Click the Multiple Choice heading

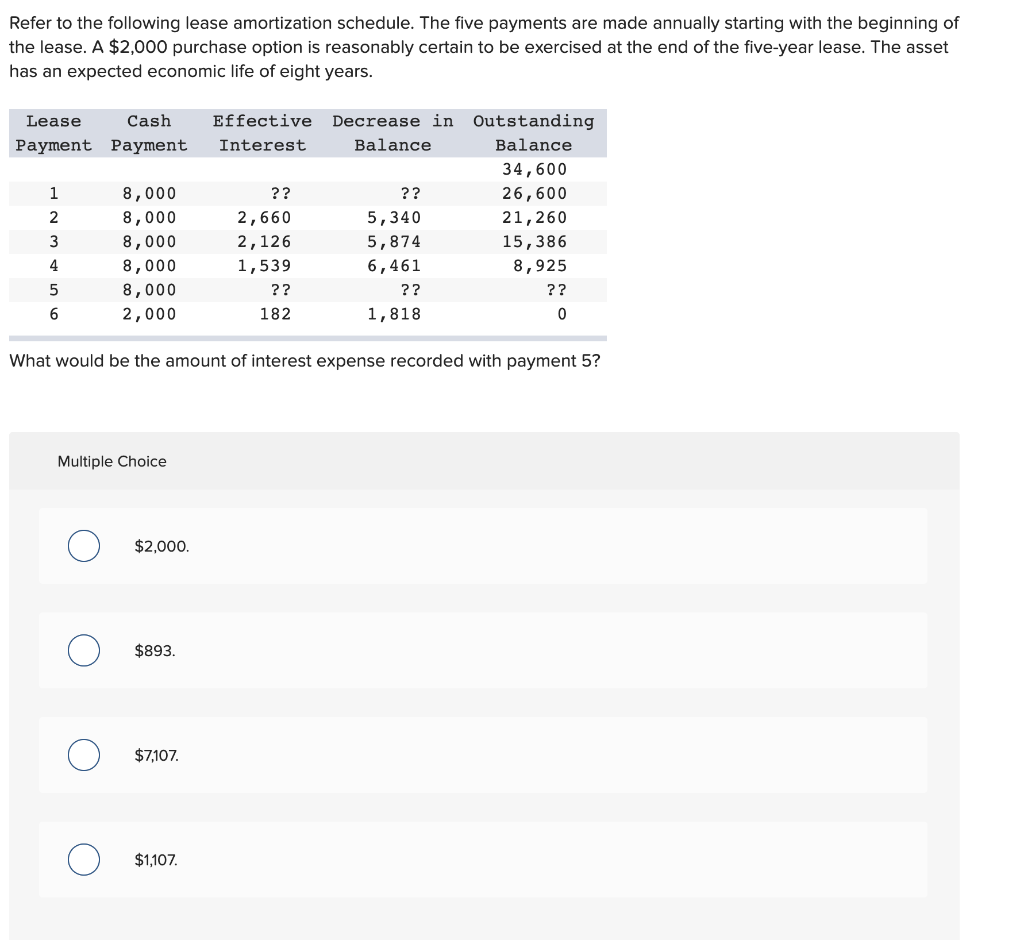coord(110,461)
